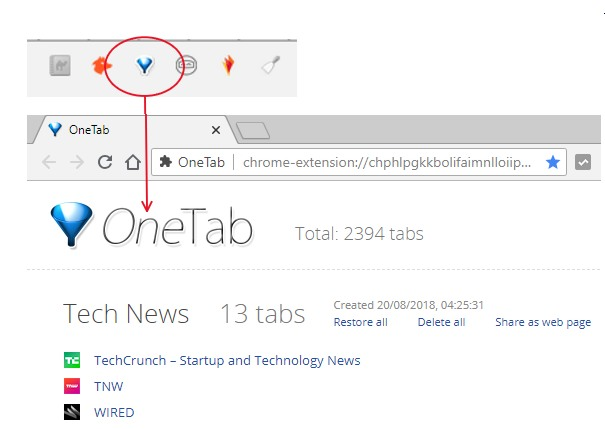605x429 pixels.
Task: Click the orange rooster extension icon
Action: pyautogui.click(x=102, y=66)
